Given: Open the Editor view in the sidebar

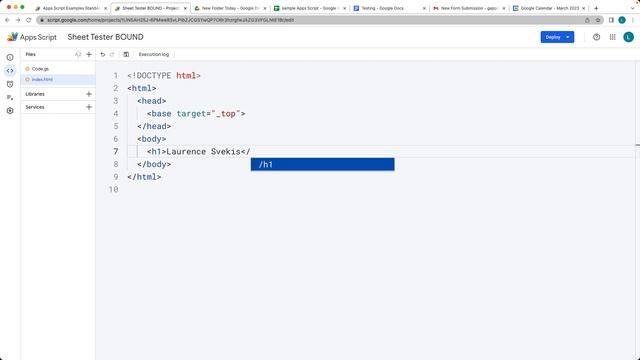Looking at the screenshot, I should [x=10, y=71].
